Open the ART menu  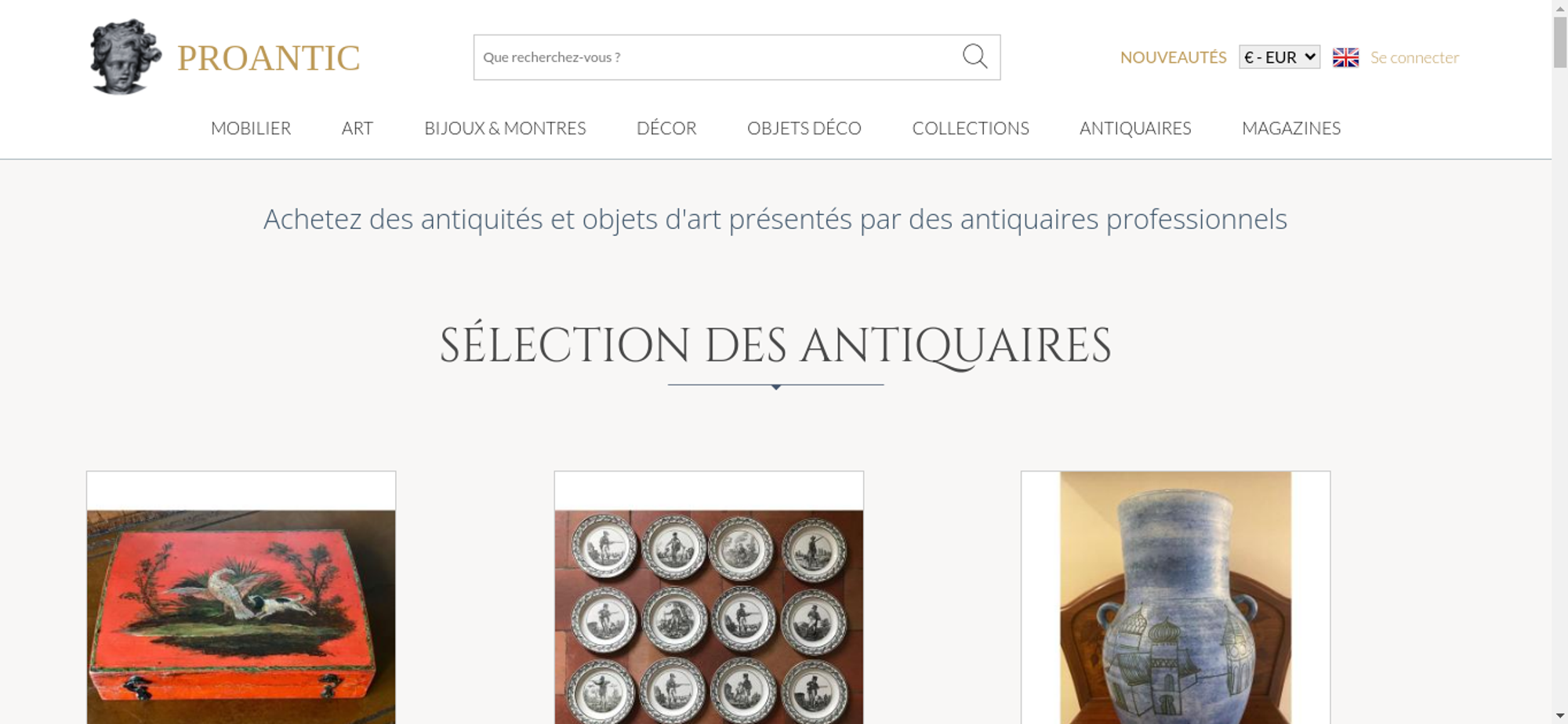pyautogui.click(x=358, y=128)
